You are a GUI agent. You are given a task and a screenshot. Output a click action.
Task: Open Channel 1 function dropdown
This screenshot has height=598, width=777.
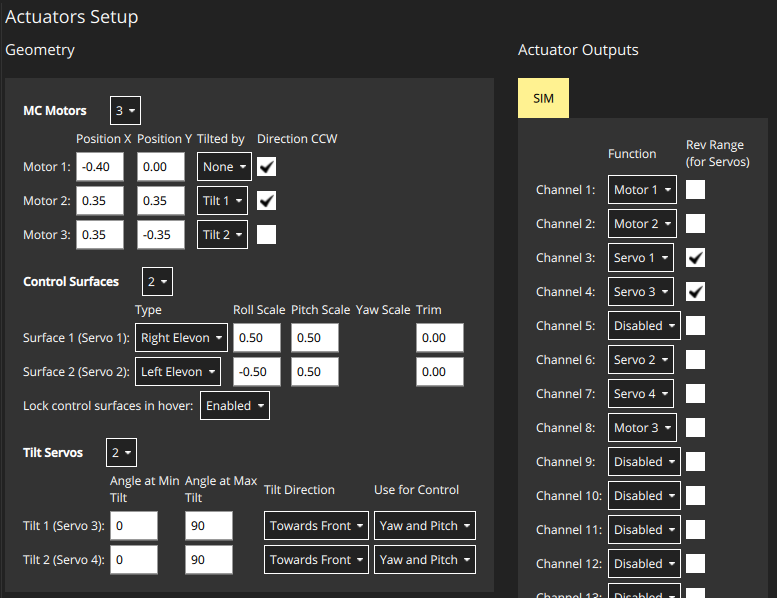pos(642,189)
